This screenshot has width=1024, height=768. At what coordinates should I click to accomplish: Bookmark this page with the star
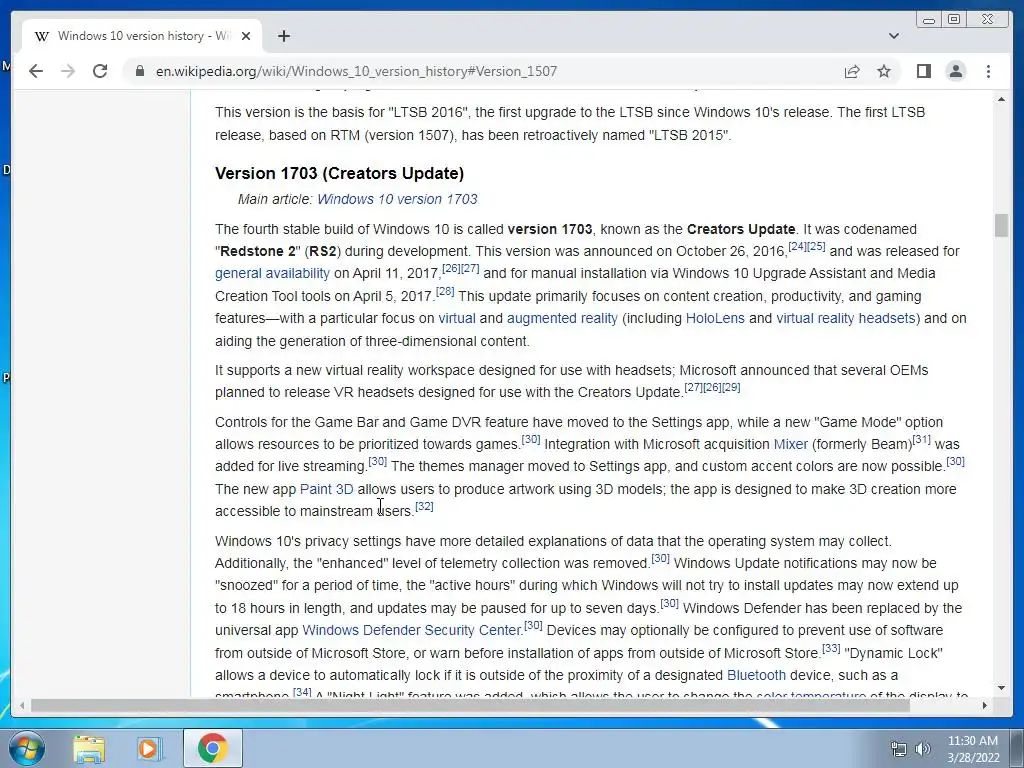884,71
